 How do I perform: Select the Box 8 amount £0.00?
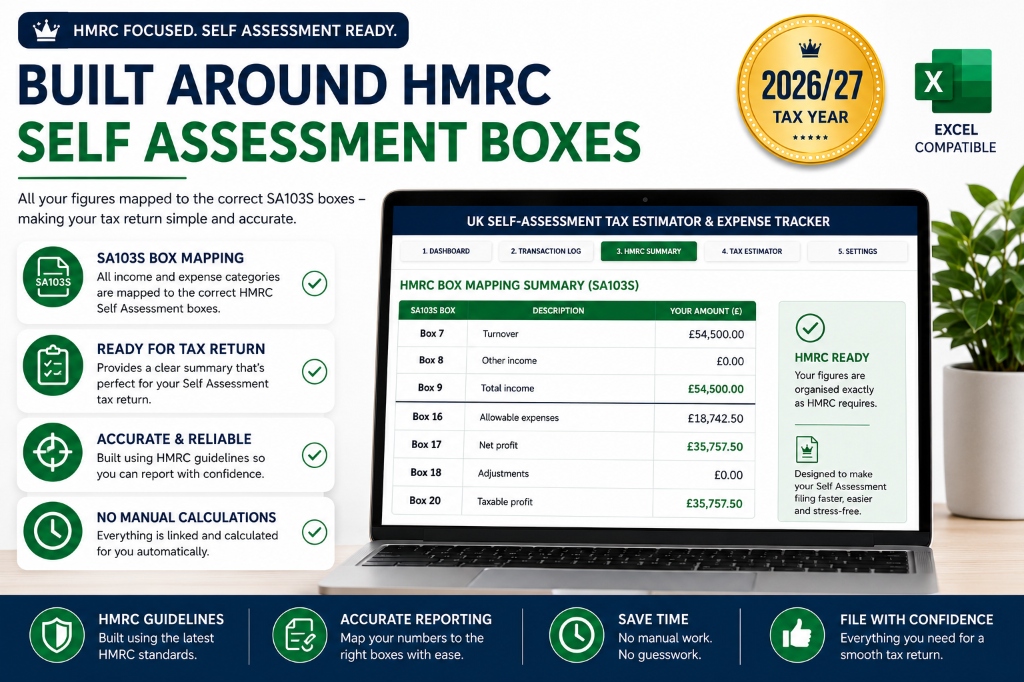[730, 361]
